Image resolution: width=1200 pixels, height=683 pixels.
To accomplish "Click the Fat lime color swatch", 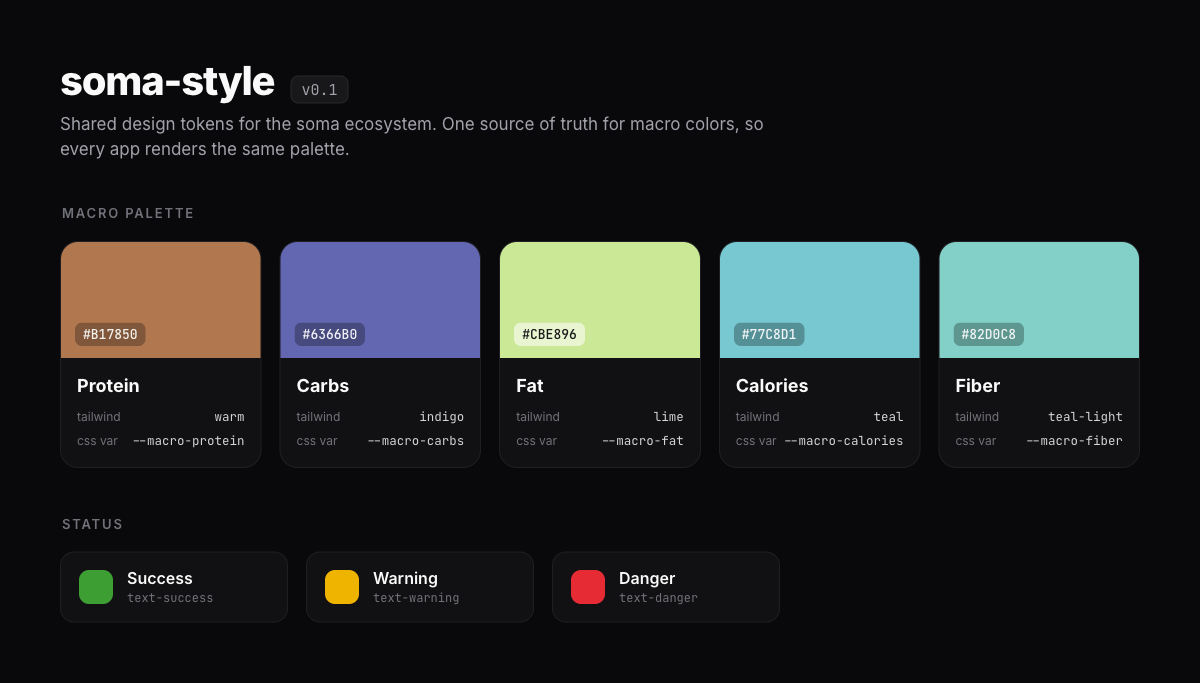I will coord(600,300).
